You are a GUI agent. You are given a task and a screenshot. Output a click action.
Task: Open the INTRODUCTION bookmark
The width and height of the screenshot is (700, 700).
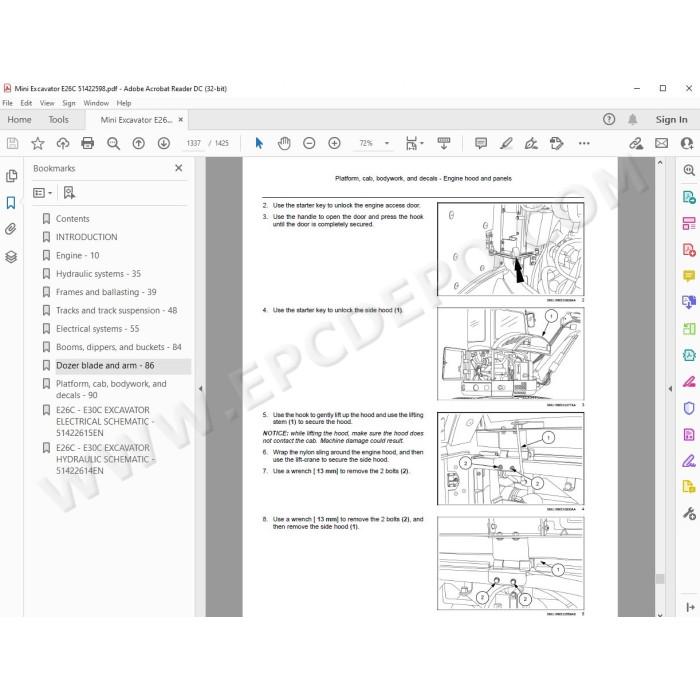click(x=87, y=237)
